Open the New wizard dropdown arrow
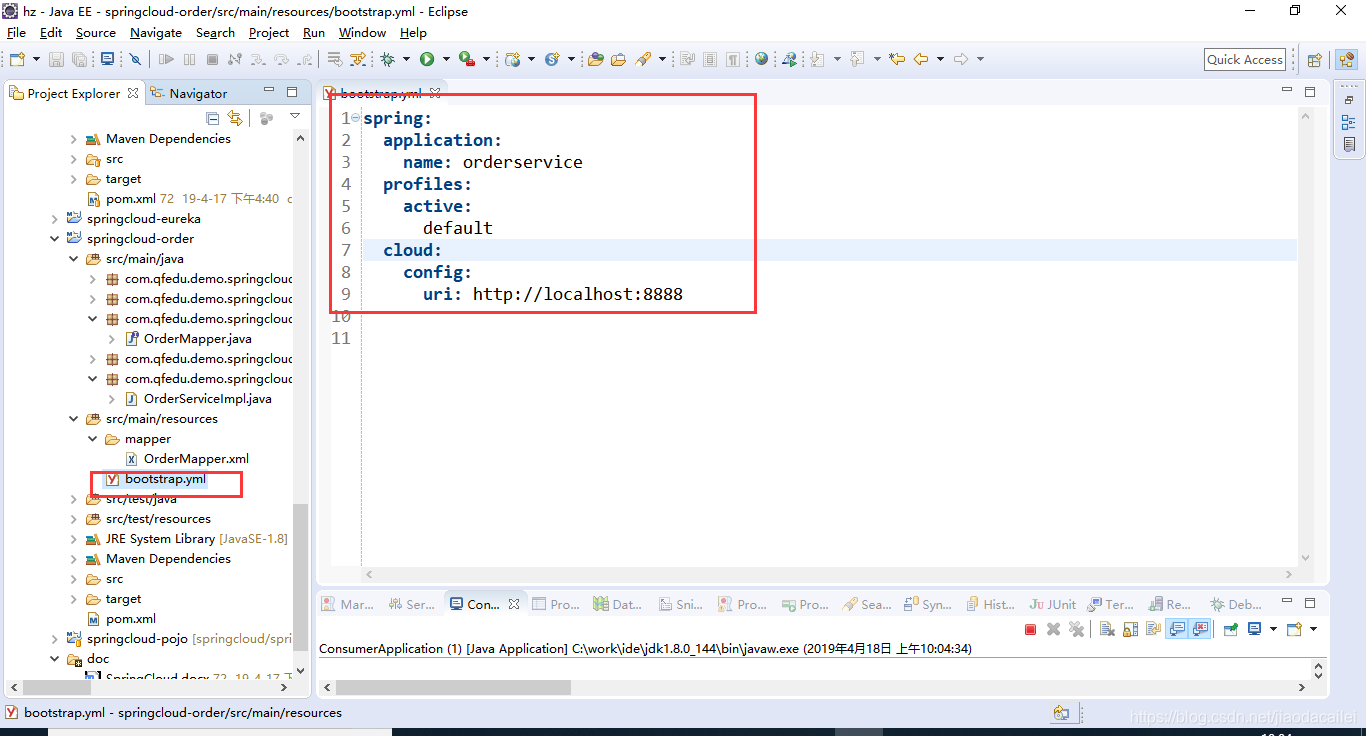 pyautogui.click(x=36, y=60)
